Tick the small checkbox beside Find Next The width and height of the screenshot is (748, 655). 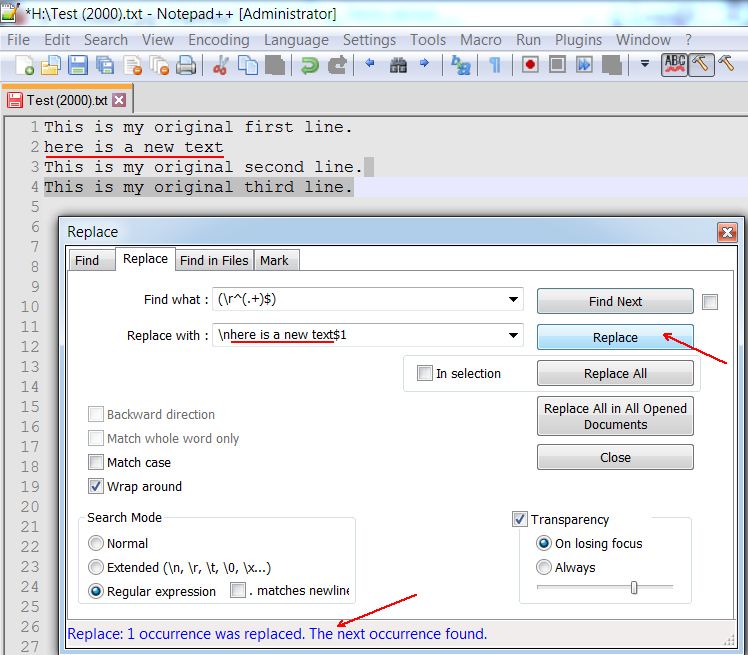[710, 302]
